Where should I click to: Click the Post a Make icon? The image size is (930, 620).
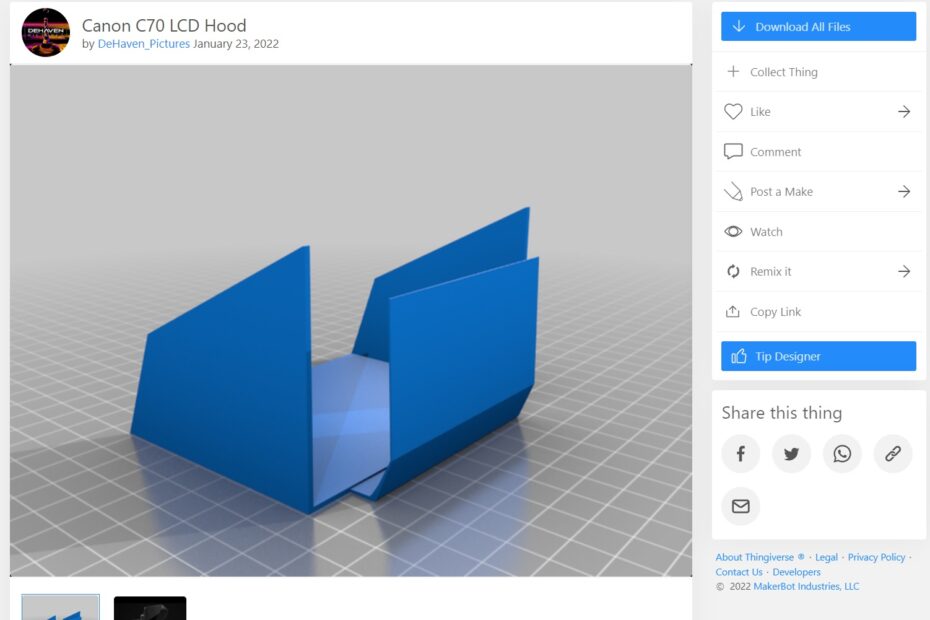[733, 192]
